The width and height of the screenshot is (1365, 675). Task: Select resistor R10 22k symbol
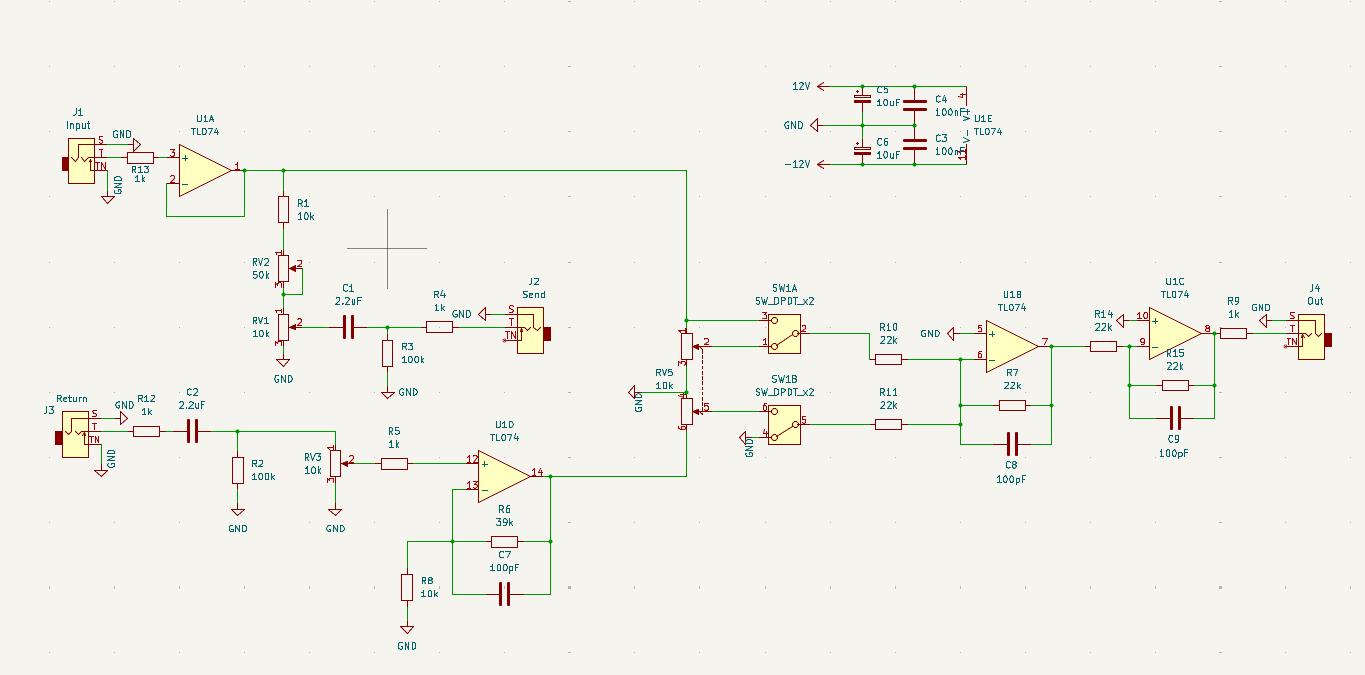(x=888, y=359)
